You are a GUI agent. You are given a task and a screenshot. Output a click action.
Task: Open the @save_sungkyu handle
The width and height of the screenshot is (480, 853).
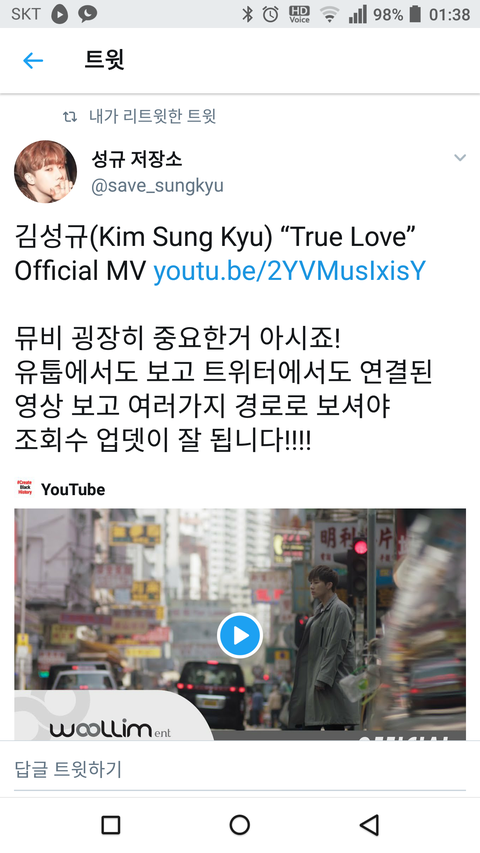tap(157, 186)
